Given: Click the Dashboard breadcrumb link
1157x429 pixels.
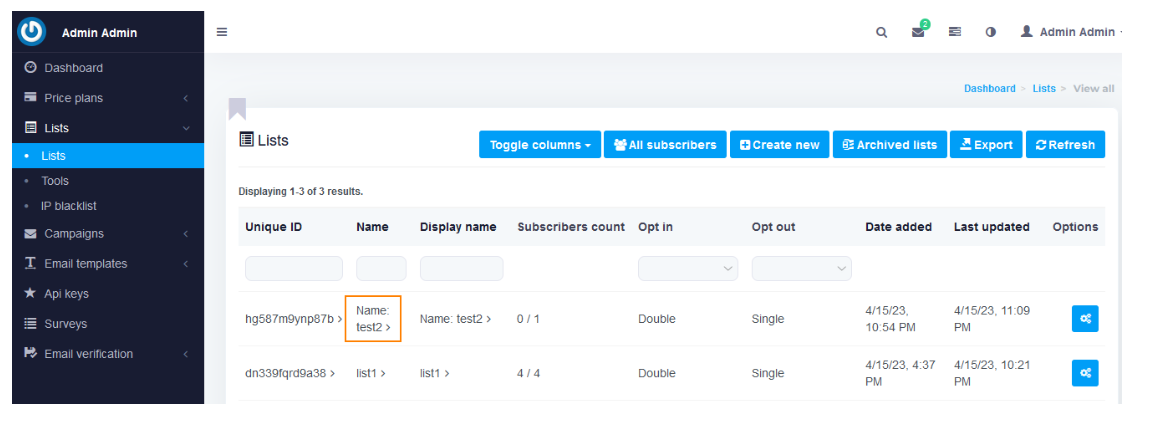Looking at the screenshot, I should [x=989, y=89].
